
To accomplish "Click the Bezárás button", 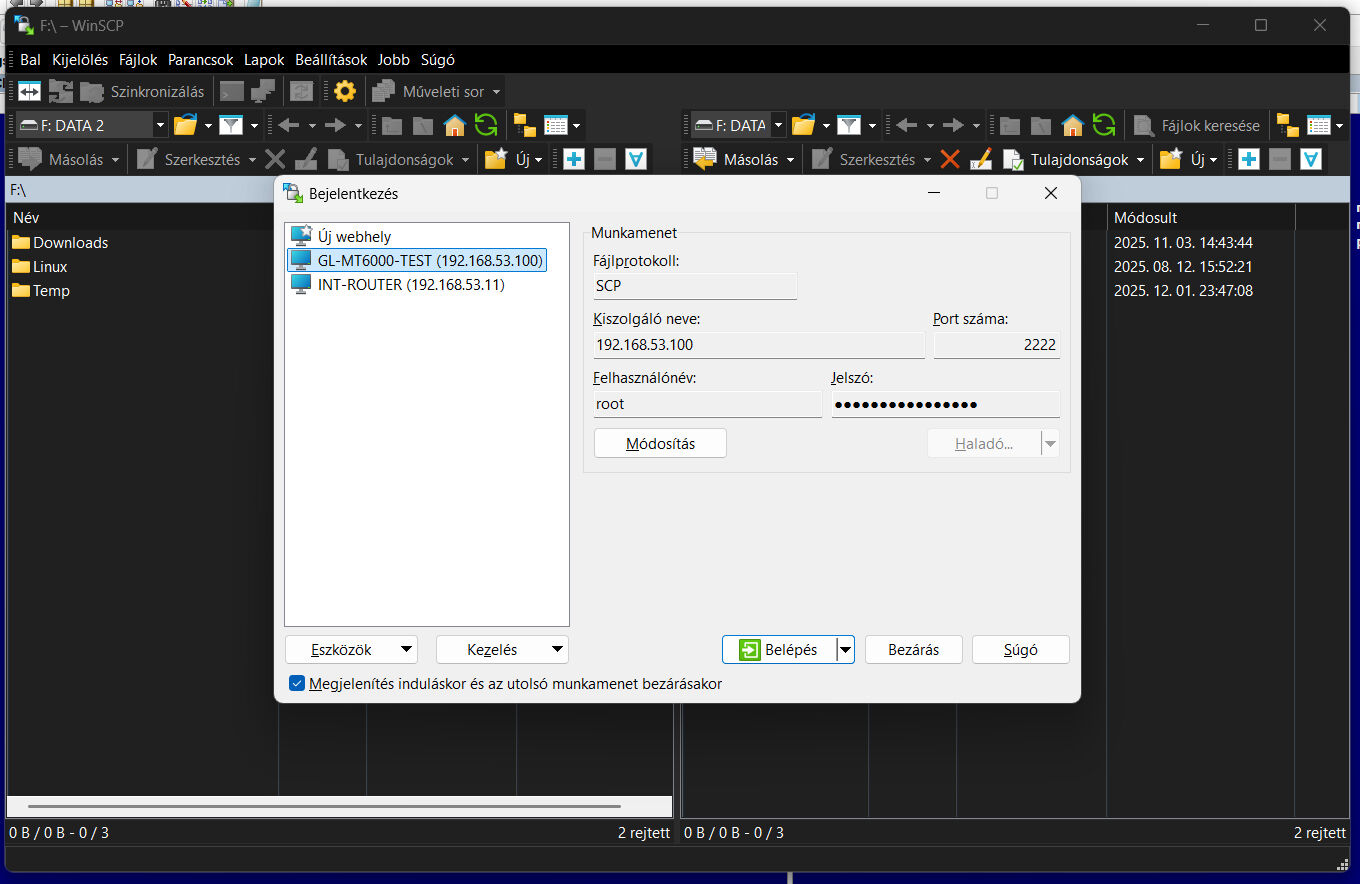I will pyautogui.click(x=914, y=650).
